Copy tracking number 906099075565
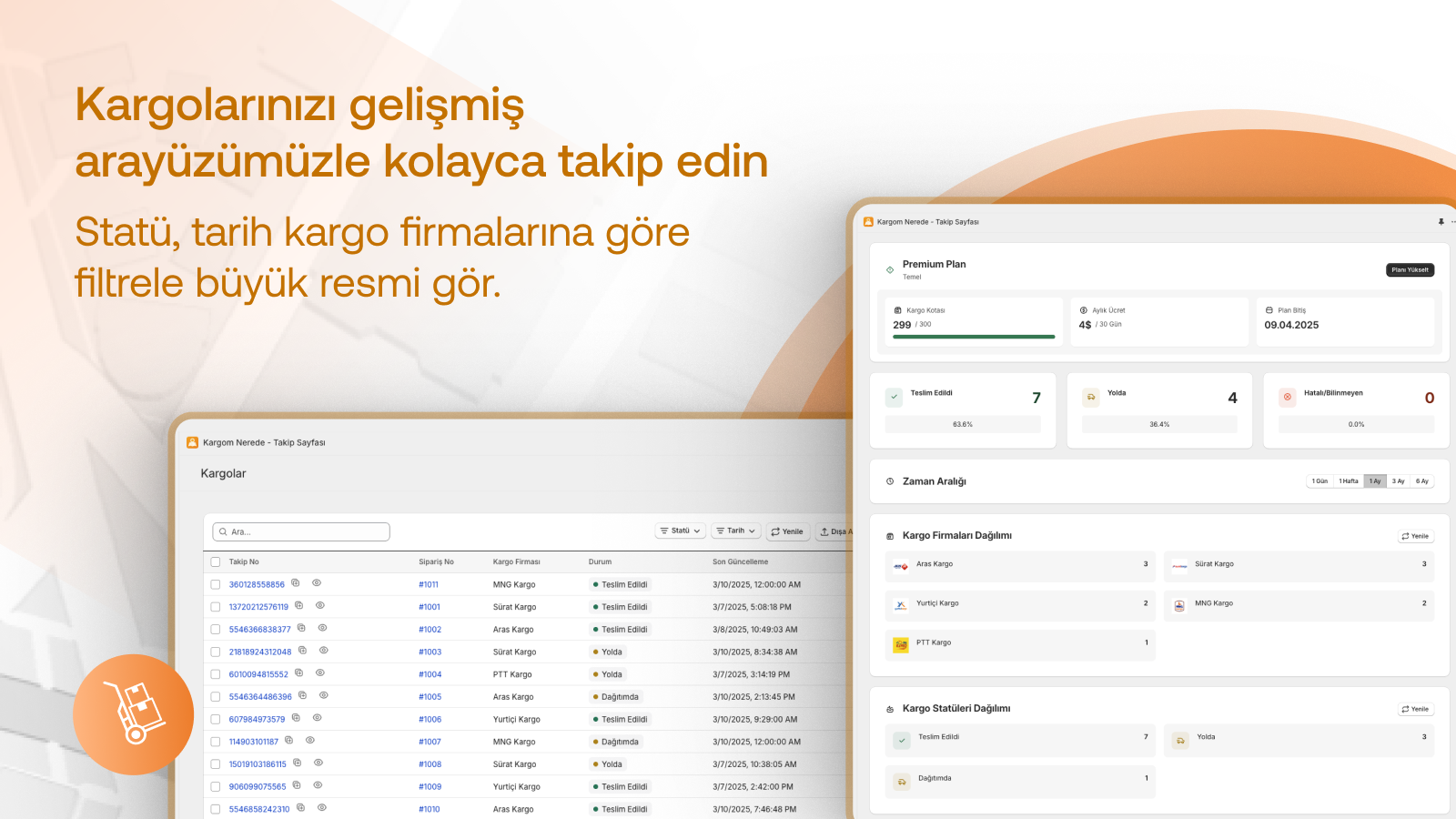The image size is (1456, 819). point(297,785)
